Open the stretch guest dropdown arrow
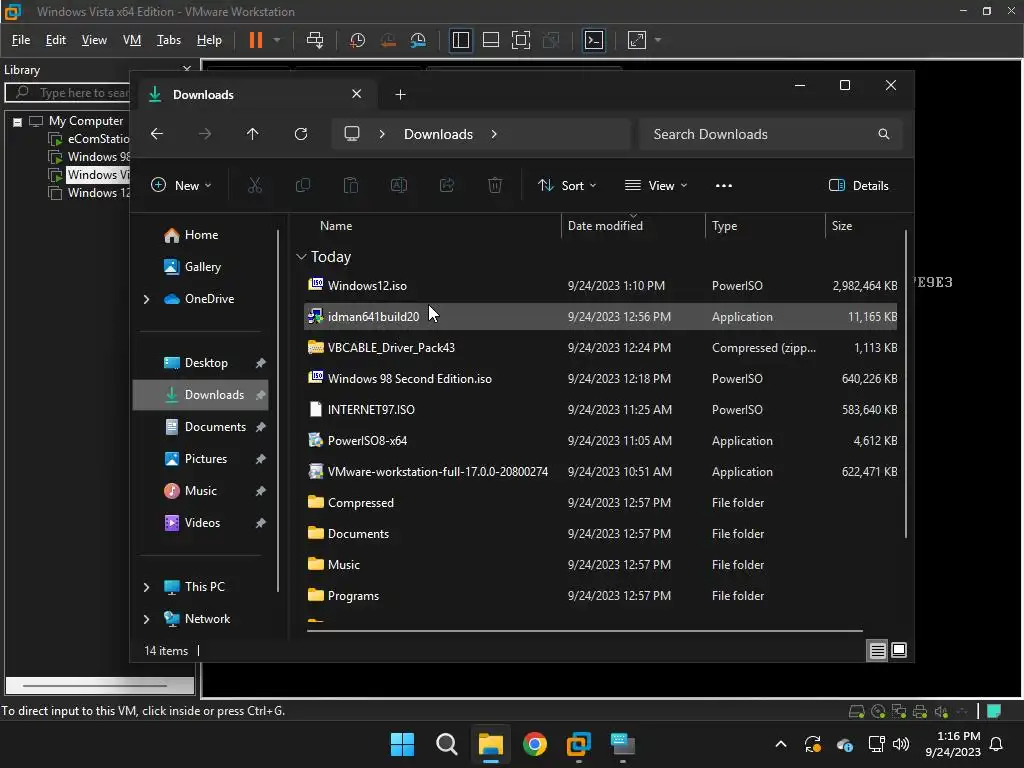This screenshot has width=1024, height=768. pyautogui.click(x=658, y=40)
